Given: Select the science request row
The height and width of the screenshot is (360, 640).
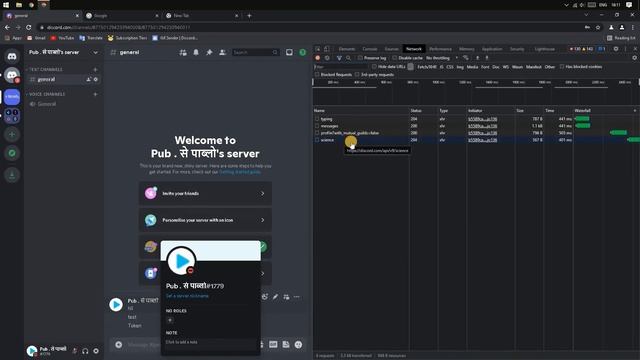Looking at the screenshot, I should click(476, 140).
